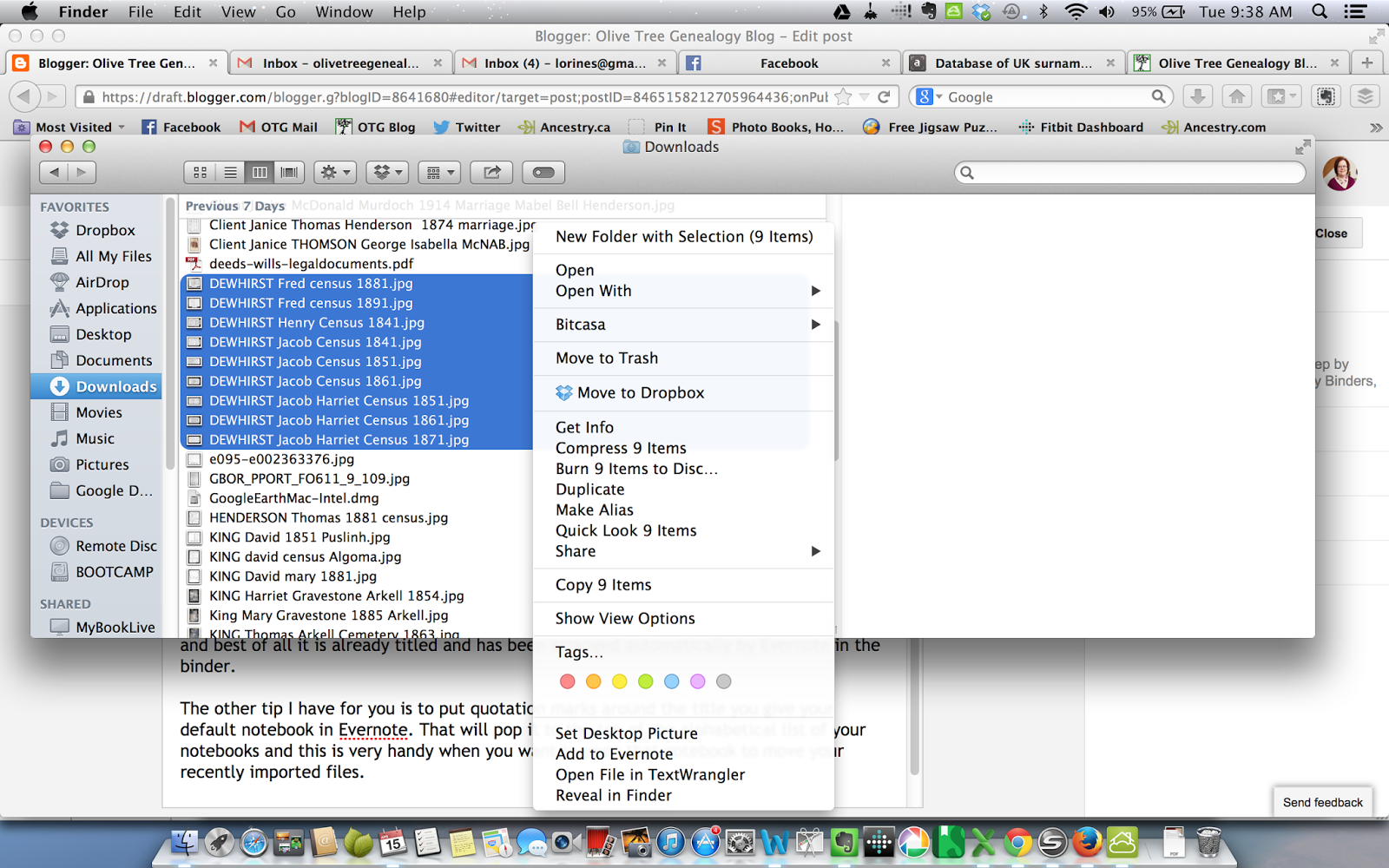Viewport: 1389px width, 868px height.
Task: Open search engine selector dropdown
Action: point(928,97)
